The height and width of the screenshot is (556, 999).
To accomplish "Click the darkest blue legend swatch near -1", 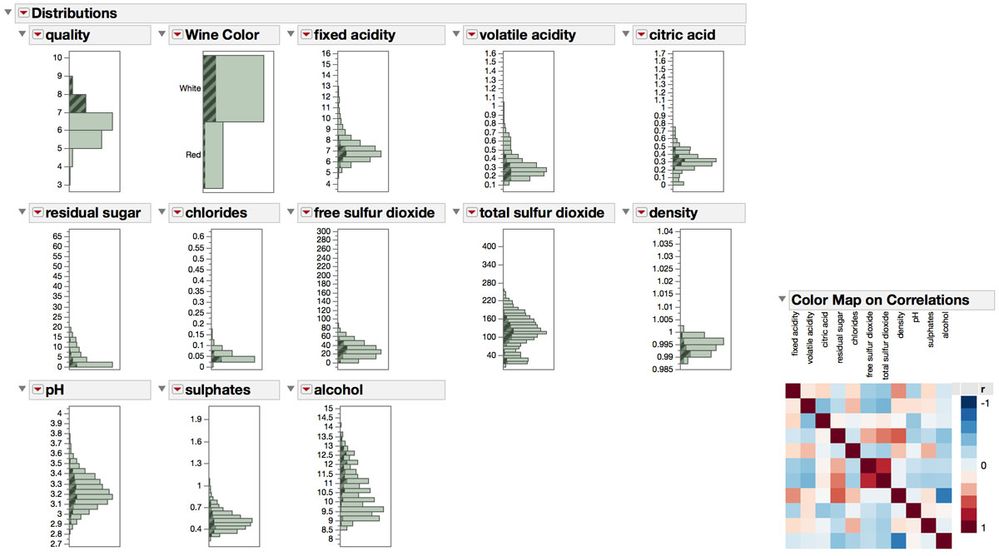I will [968, 403].
